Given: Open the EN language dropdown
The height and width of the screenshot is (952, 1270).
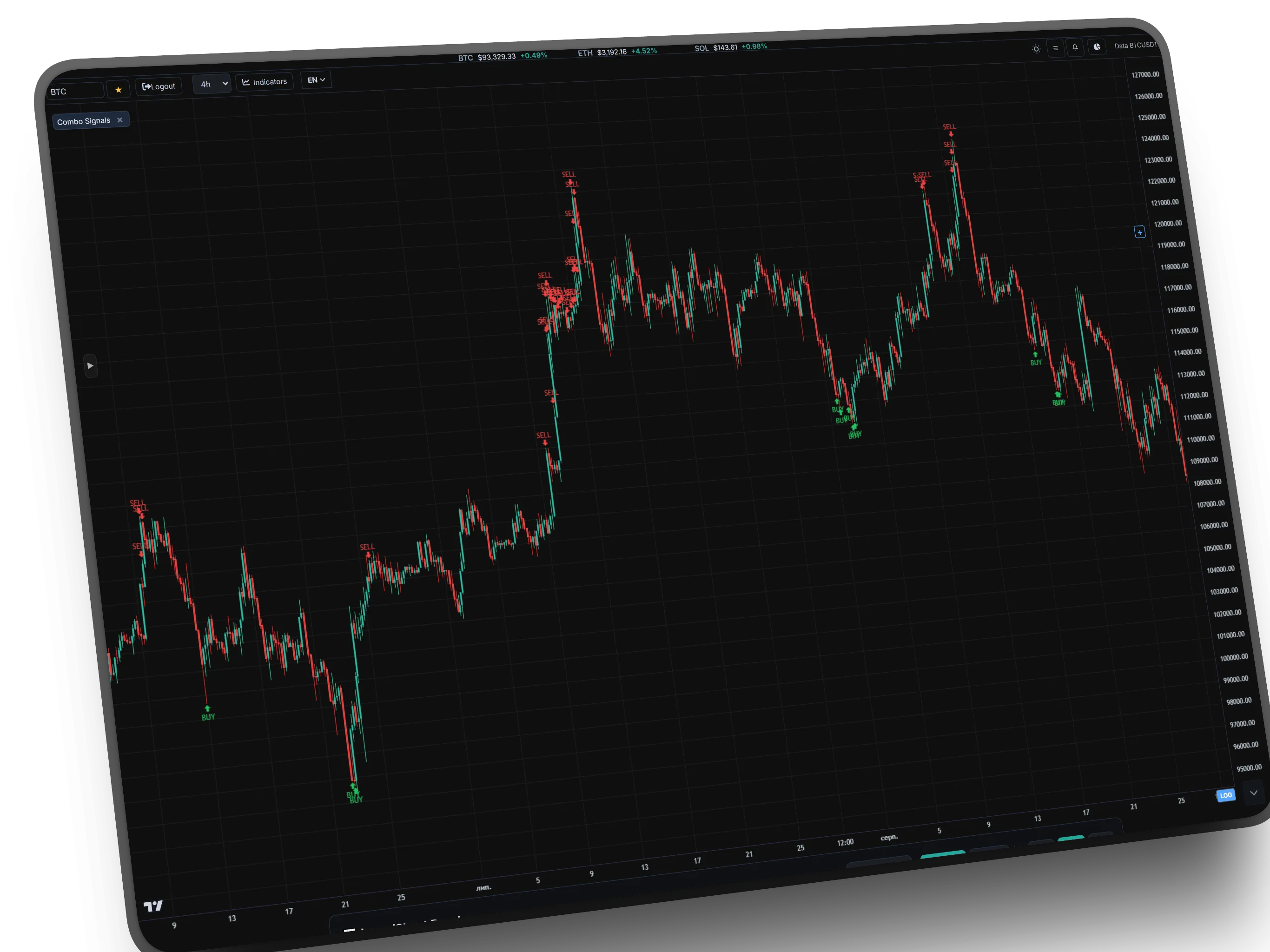Looking at the screenshot, I should pyautogui.click(x=316, y=80).
